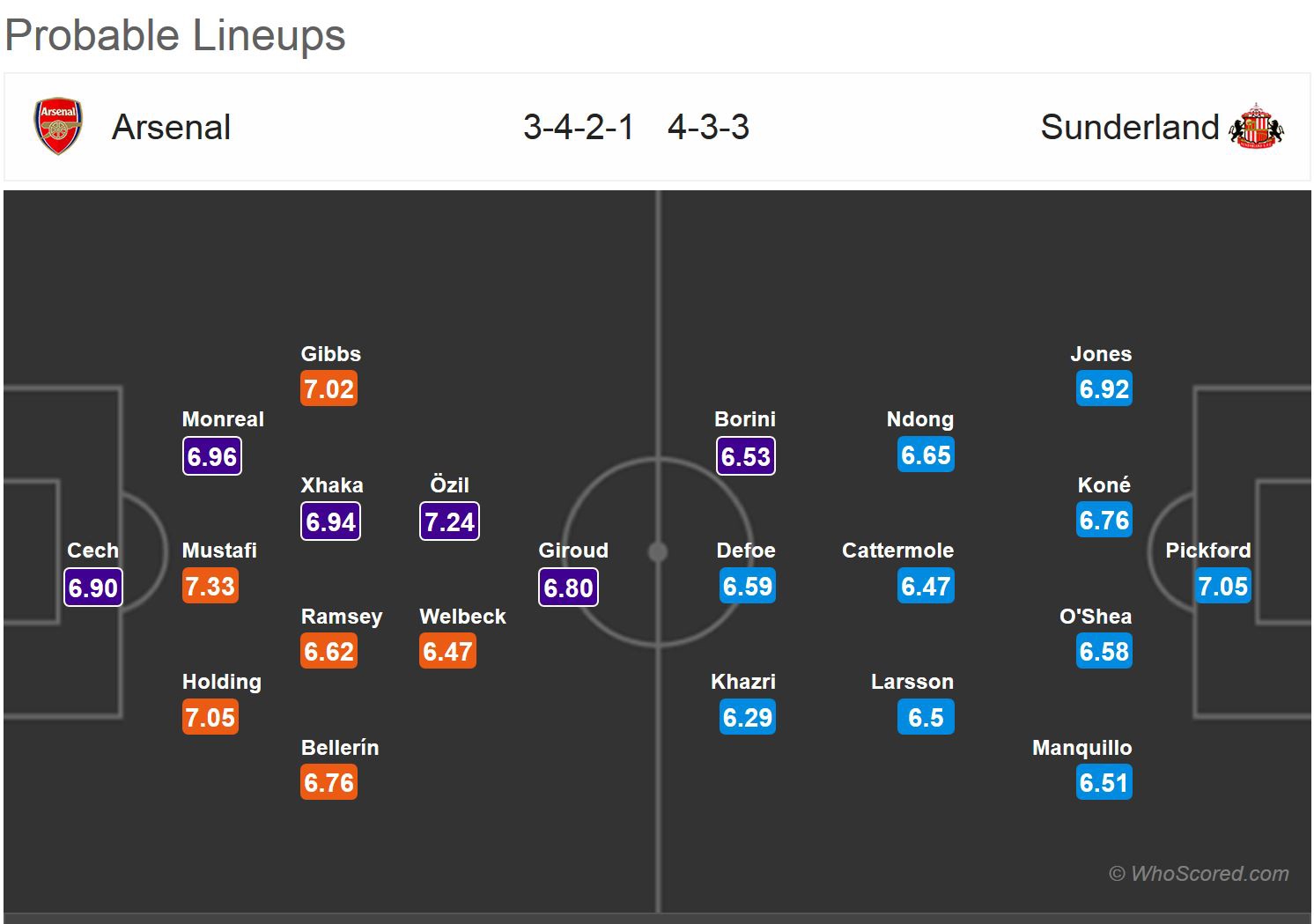Select Borini's 6.53 rating badge
The height and width of the screenshot is (924, 1314).
(x=745, y=456)
